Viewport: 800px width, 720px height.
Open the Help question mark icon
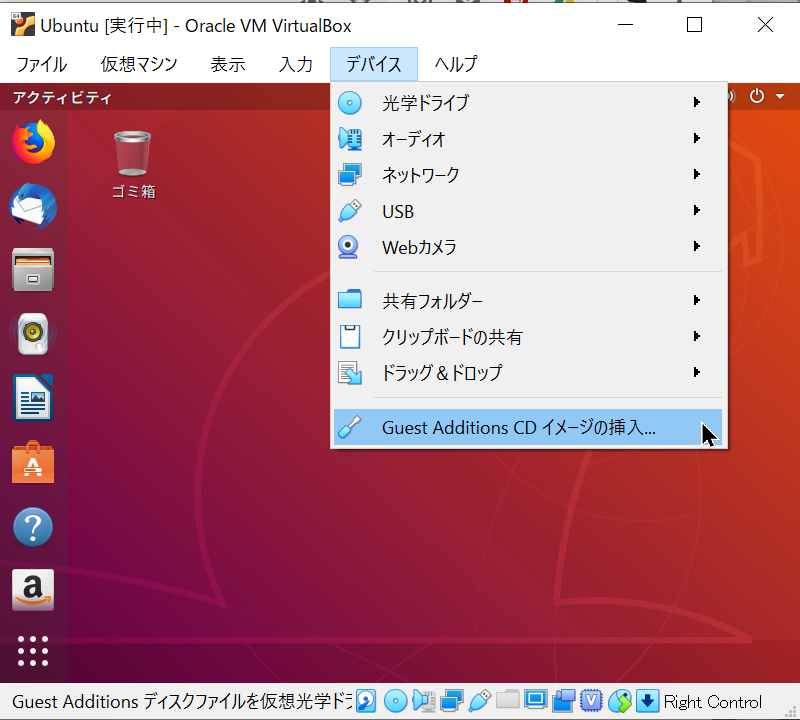(x=33, y=527)
